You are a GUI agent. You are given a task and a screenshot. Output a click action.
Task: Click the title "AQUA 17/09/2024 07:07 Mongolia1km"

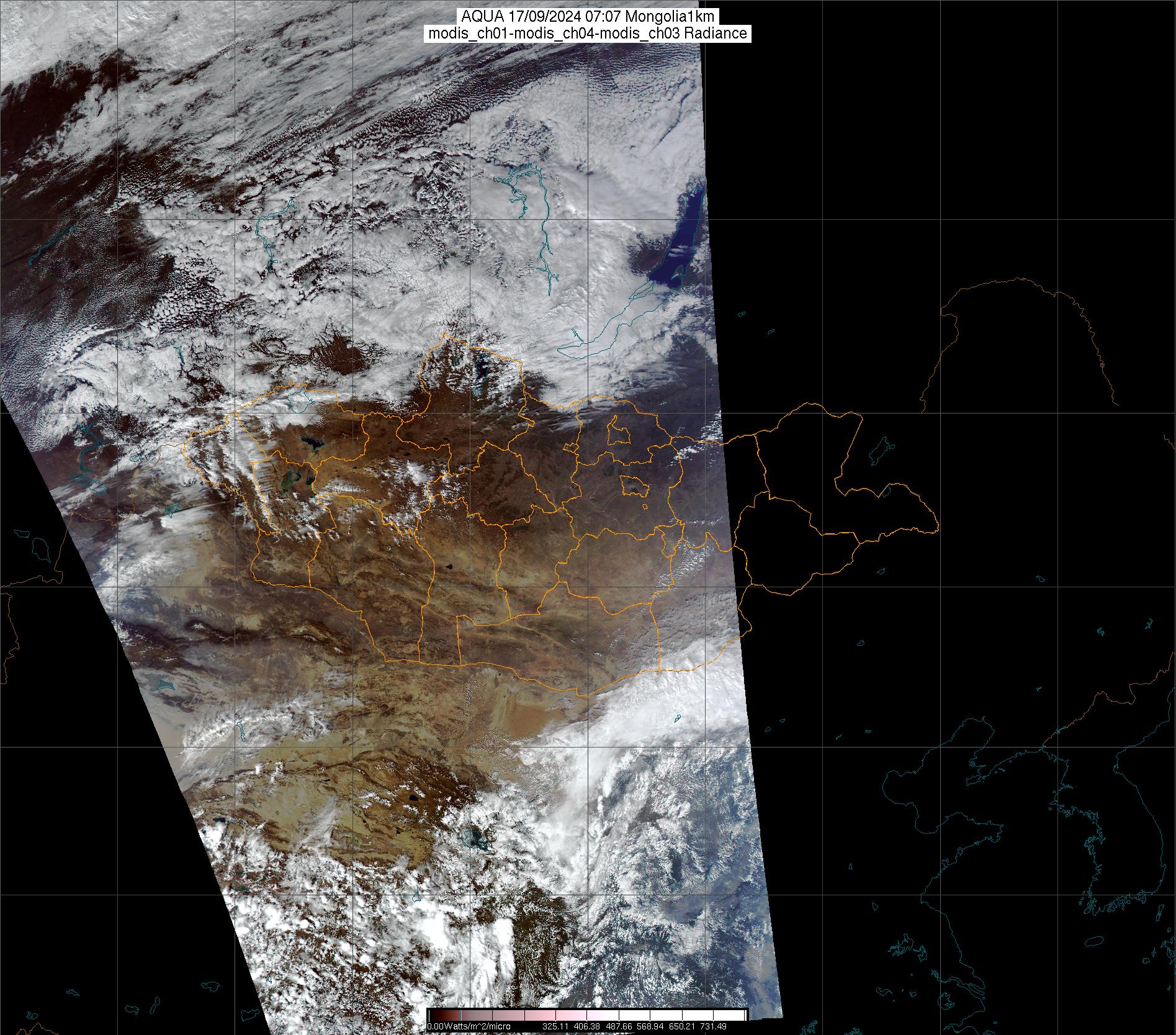pos(588,17)
